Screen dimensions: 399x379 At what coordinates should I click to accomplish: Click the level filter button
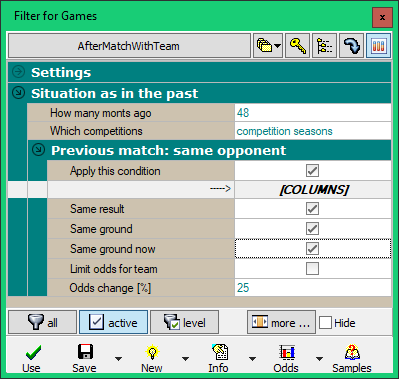pos(184,322)
